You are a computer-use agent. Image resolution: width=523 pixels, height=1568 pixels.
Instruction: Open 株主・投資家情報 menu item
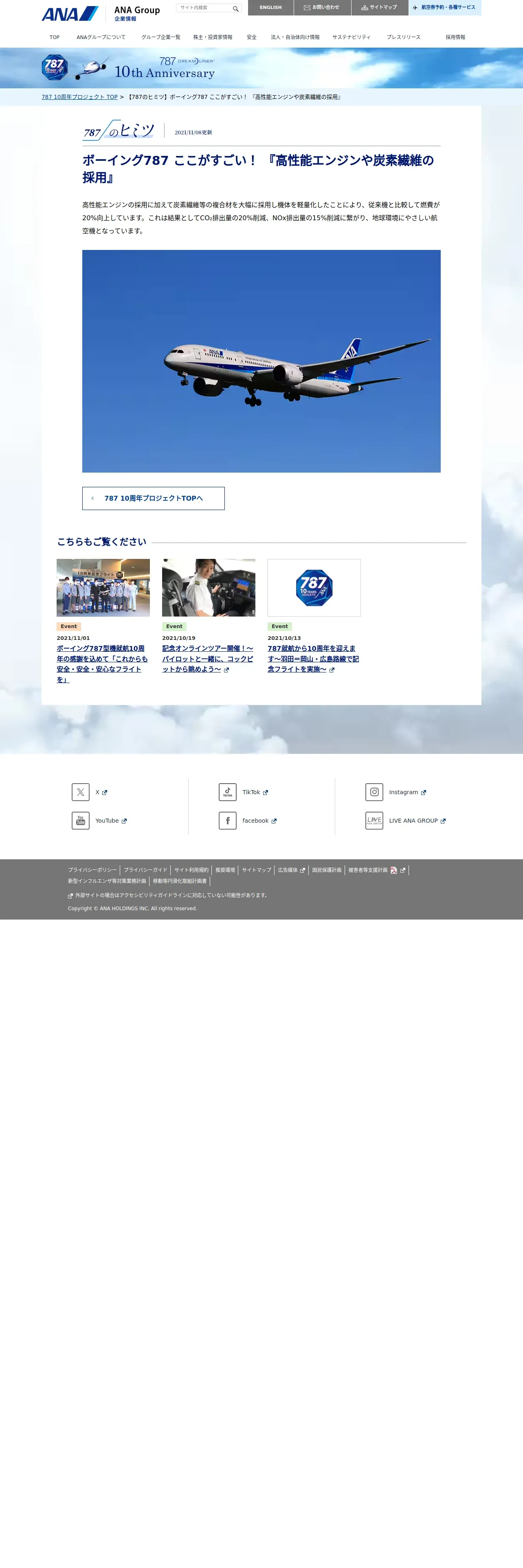point(213,37)
